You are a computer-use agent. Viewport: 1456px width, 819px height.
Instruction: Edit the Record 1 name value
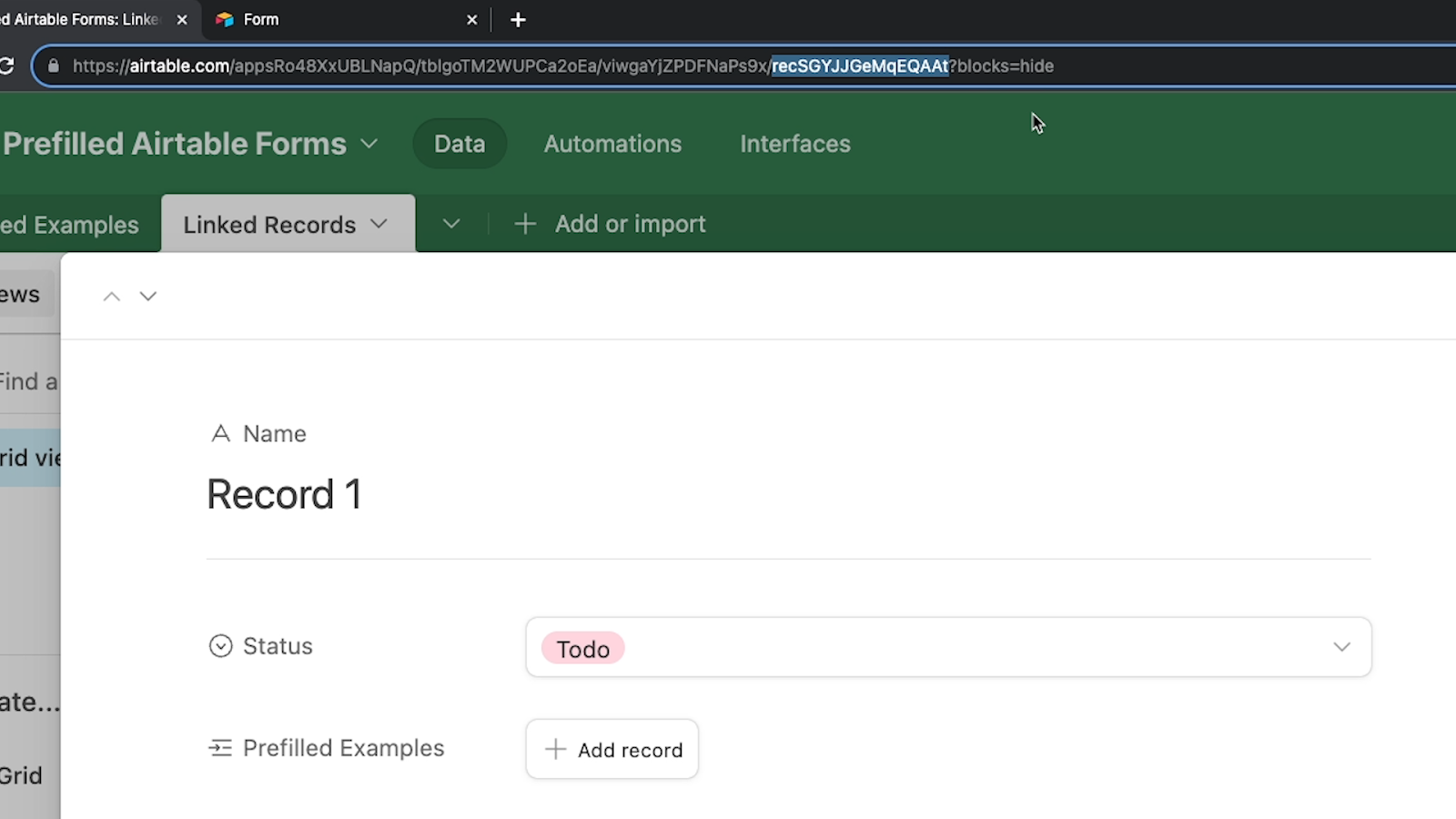click(x=284, y=495)
